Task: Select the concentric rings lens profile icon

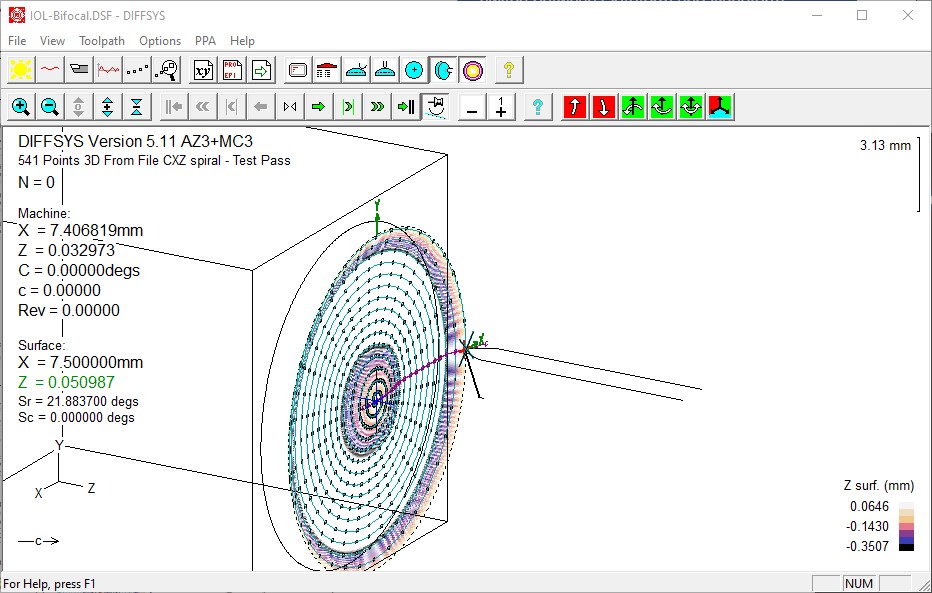Action: pyautogui.click(x=471, y=69)
